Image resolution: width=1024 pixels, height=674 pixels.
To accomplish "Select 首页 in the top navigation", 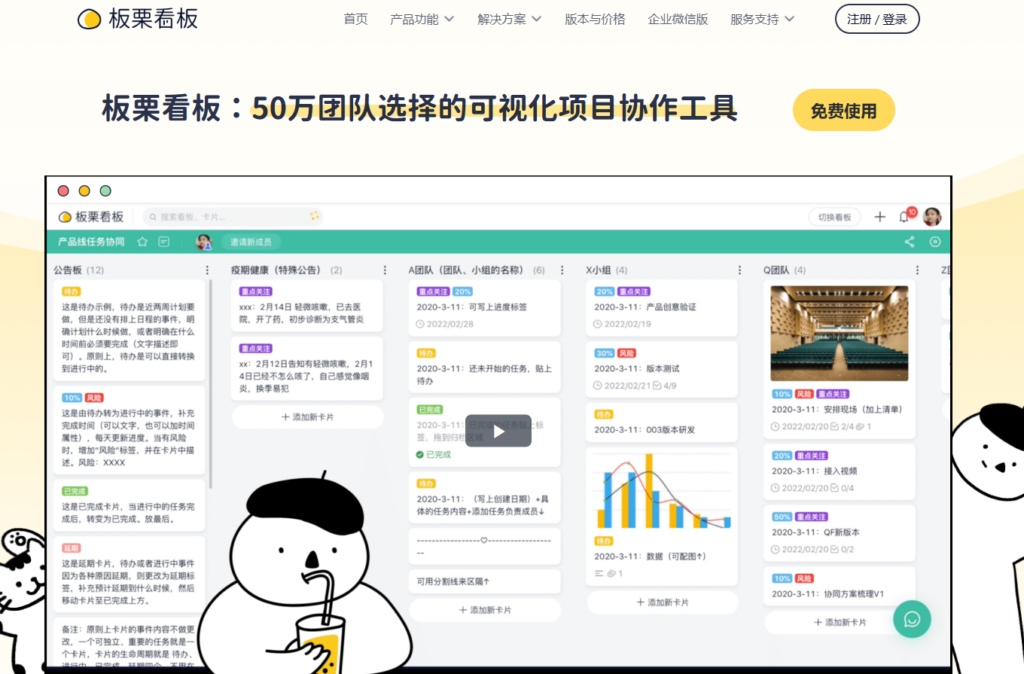I will (x=355, y=18).
